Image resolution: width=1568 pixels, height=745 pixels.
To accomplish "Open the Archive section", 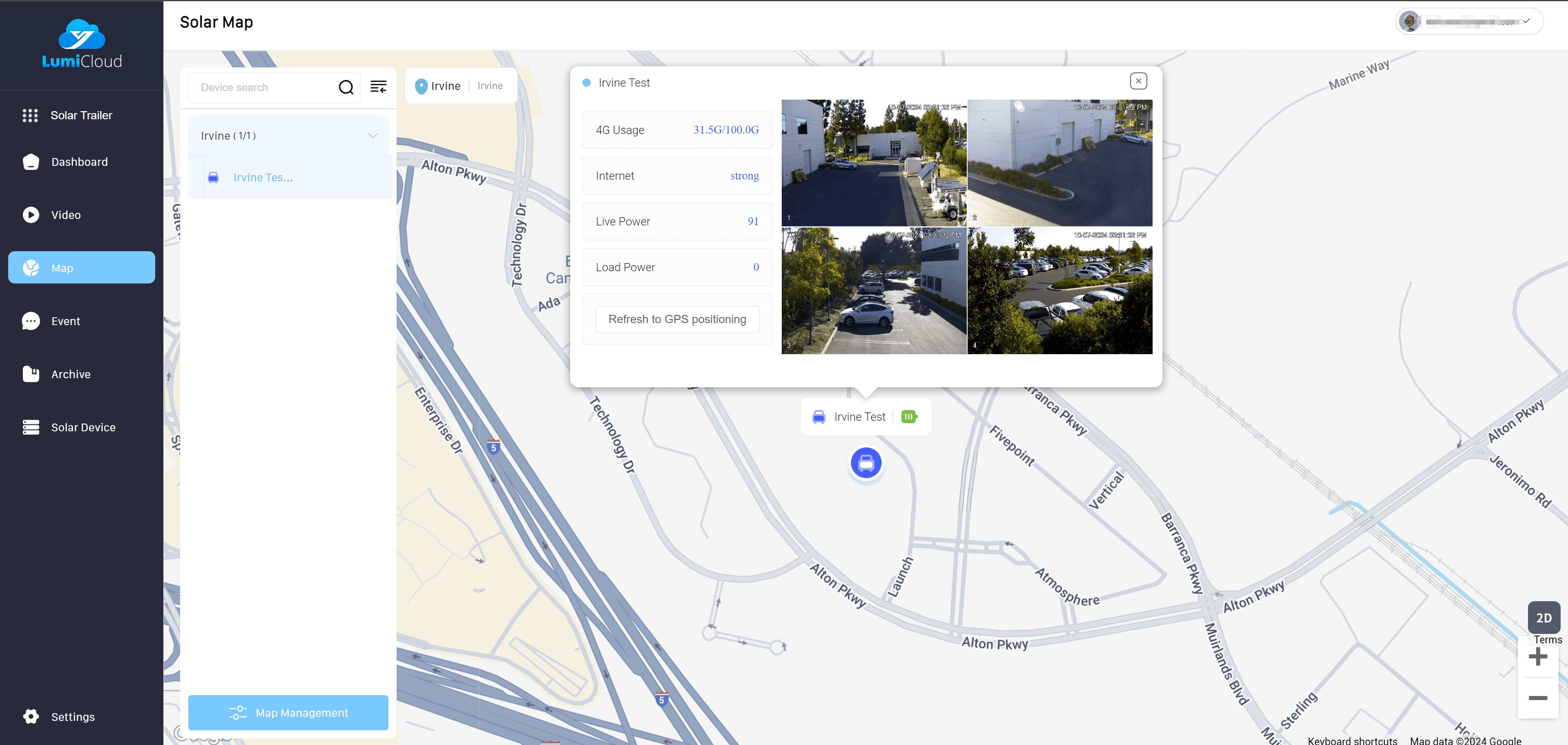I will tap(82, 374).
